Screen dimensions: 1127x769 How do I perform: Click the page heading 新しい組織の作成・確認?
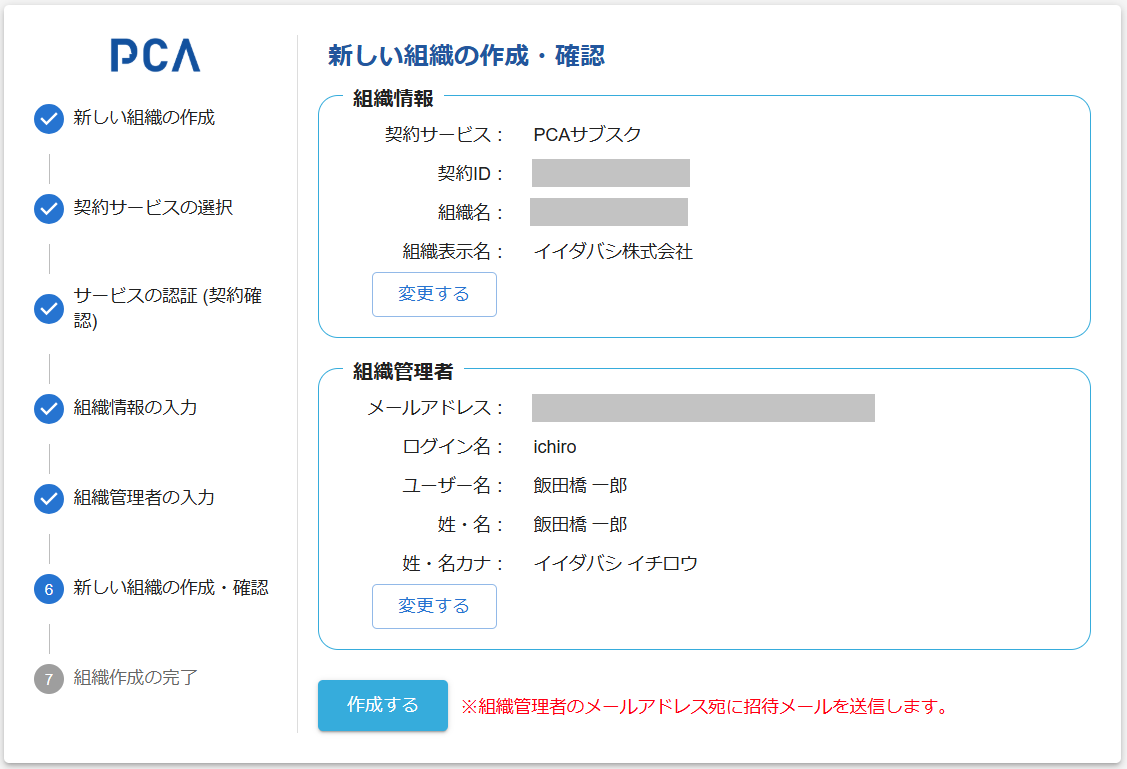click(466, 55)
